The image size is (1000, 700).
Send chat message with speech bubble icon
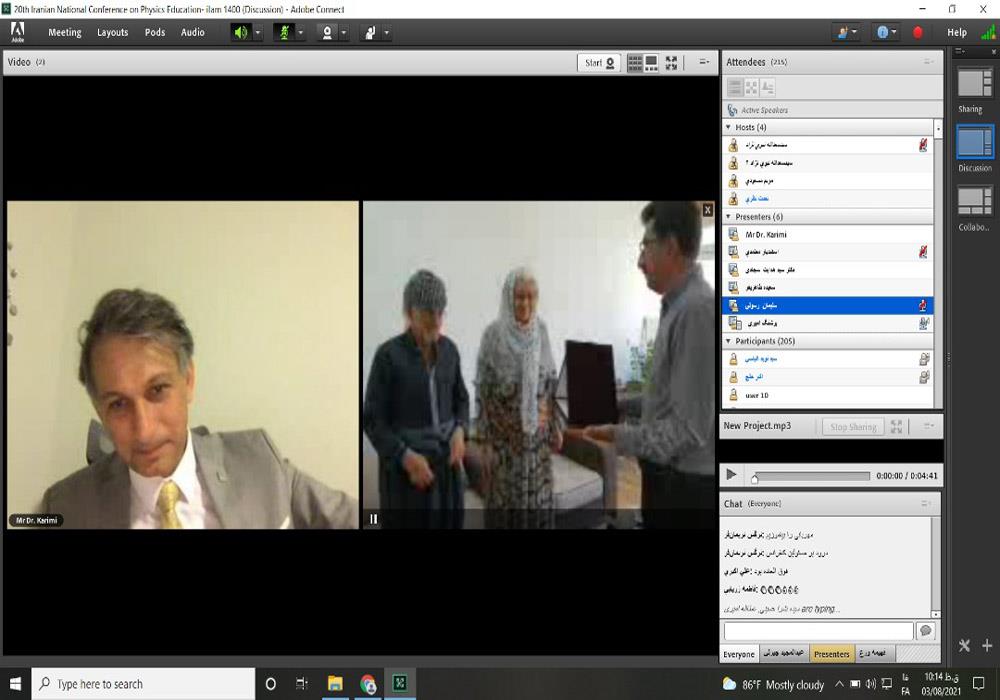pos(925,631)
